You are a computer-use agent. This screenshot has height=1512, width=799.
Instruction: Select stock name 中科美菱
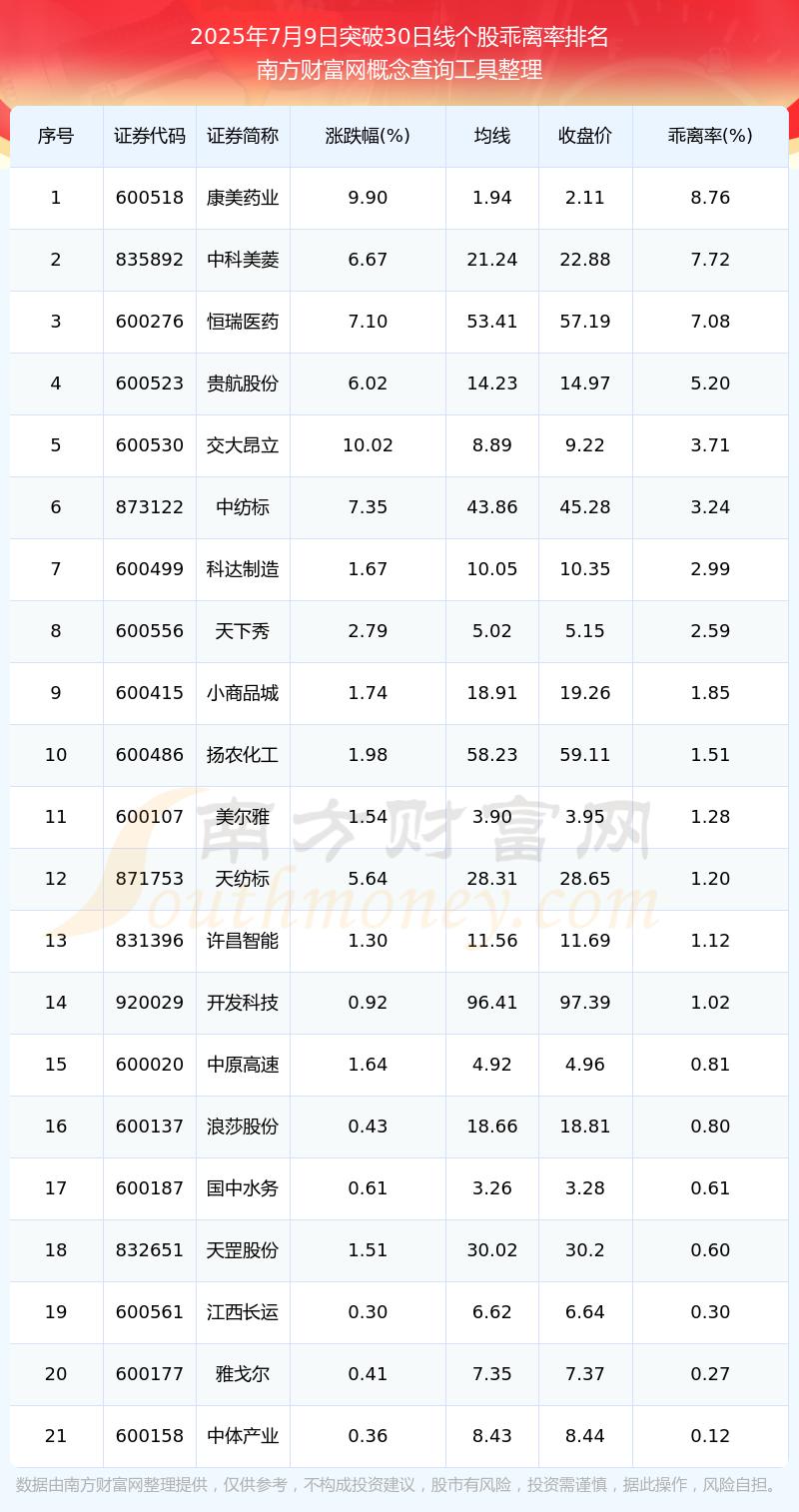tap(243, 260)
